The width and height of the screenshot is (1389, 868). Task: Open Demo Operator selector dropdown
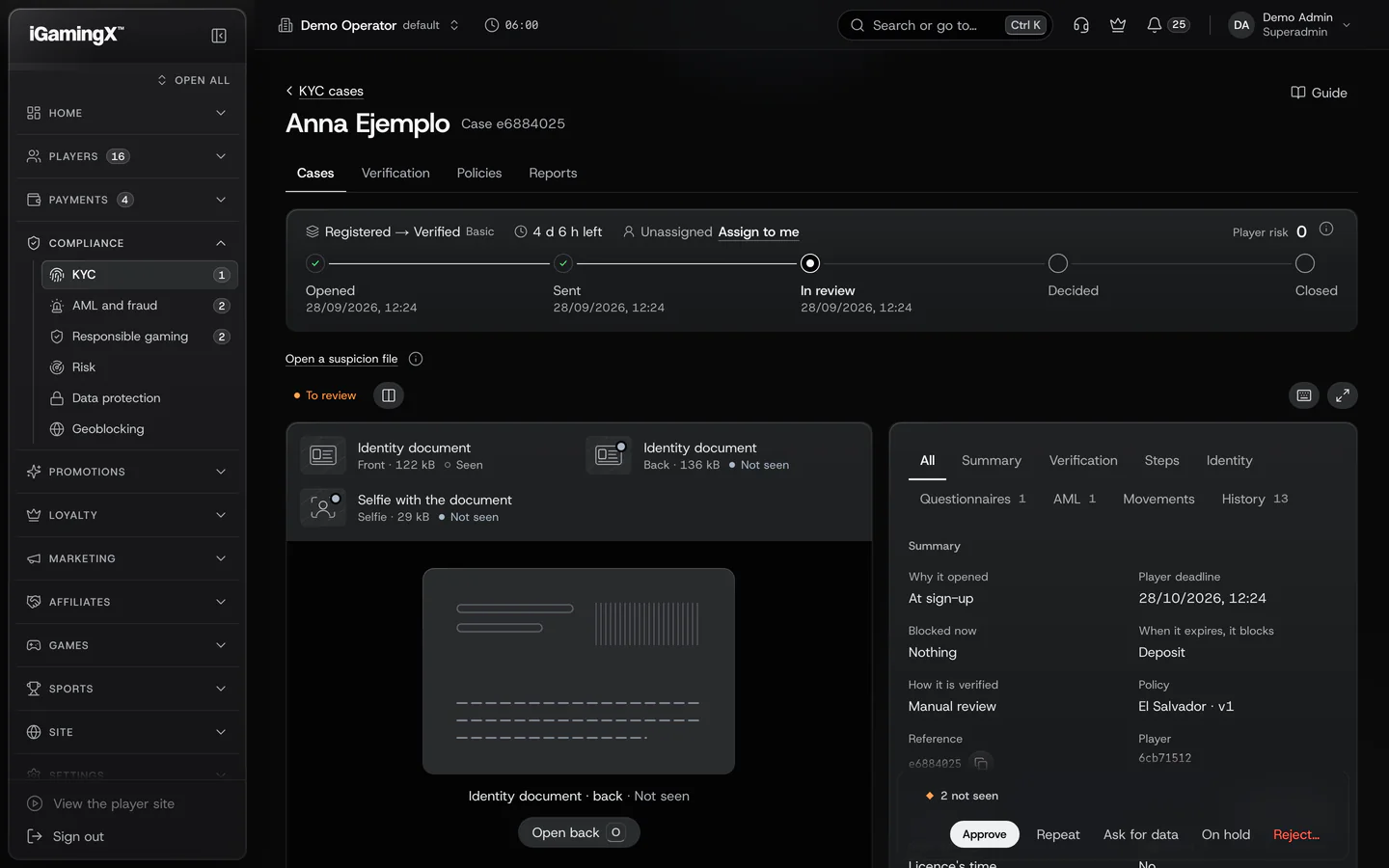tap(368, 25)
